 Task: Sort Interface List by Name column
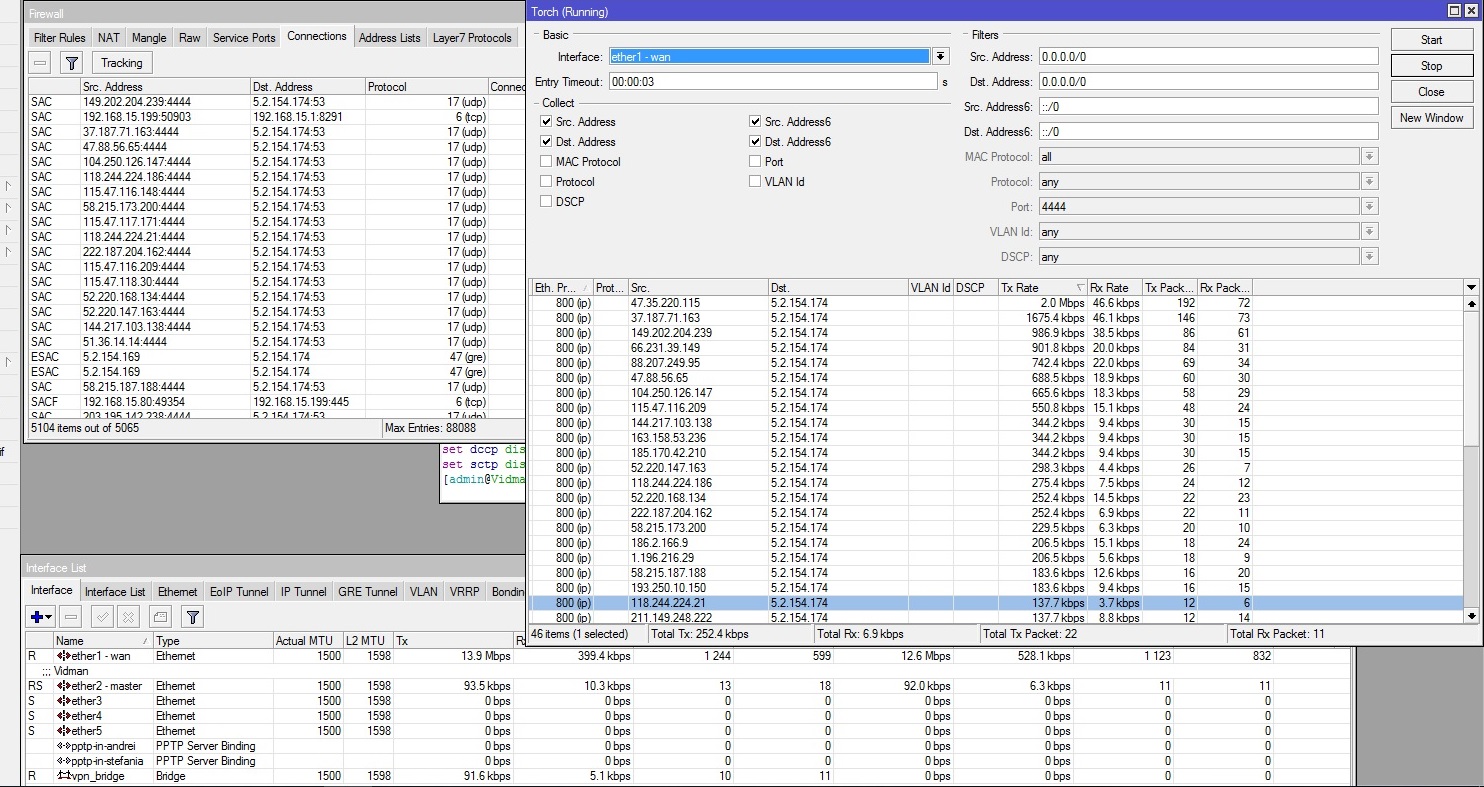pyautogui.click(x=102, y=641)
